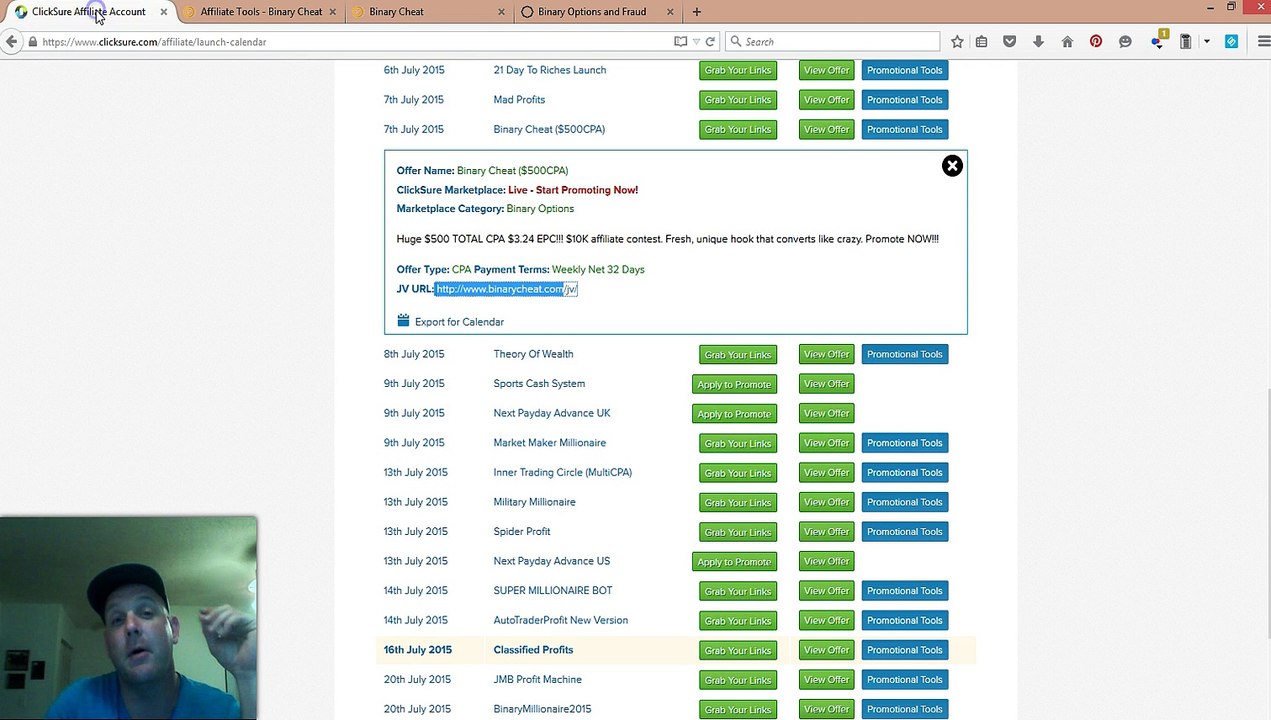Click the trash bin extension icon
This screenshot has height=720, width=1271.
tap(1186, 42)
